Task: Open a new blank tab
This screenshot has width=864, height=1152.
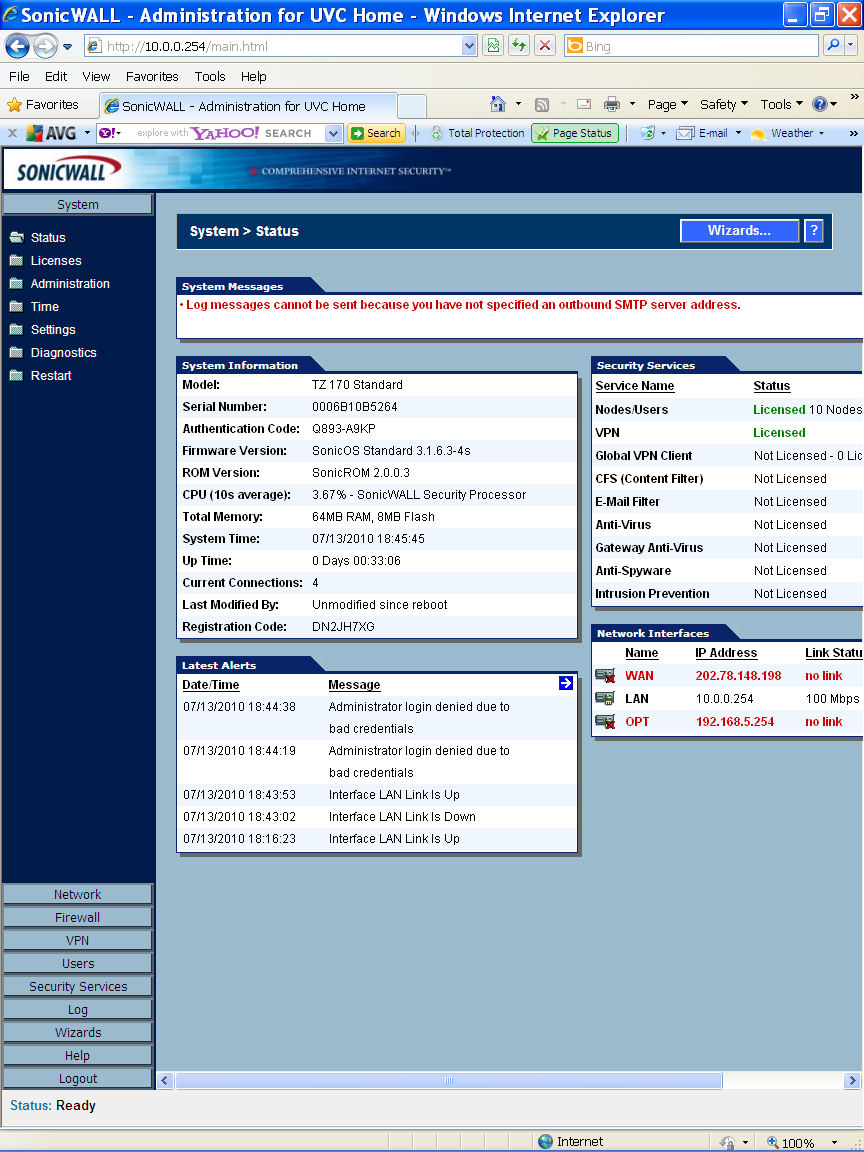Action: tap(411, 106)
